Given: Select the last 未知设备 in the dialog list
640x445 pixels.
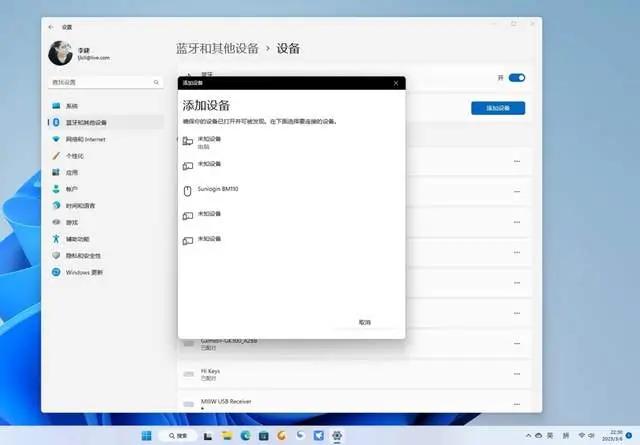Looking at the screenshot, I should point(291,240).
